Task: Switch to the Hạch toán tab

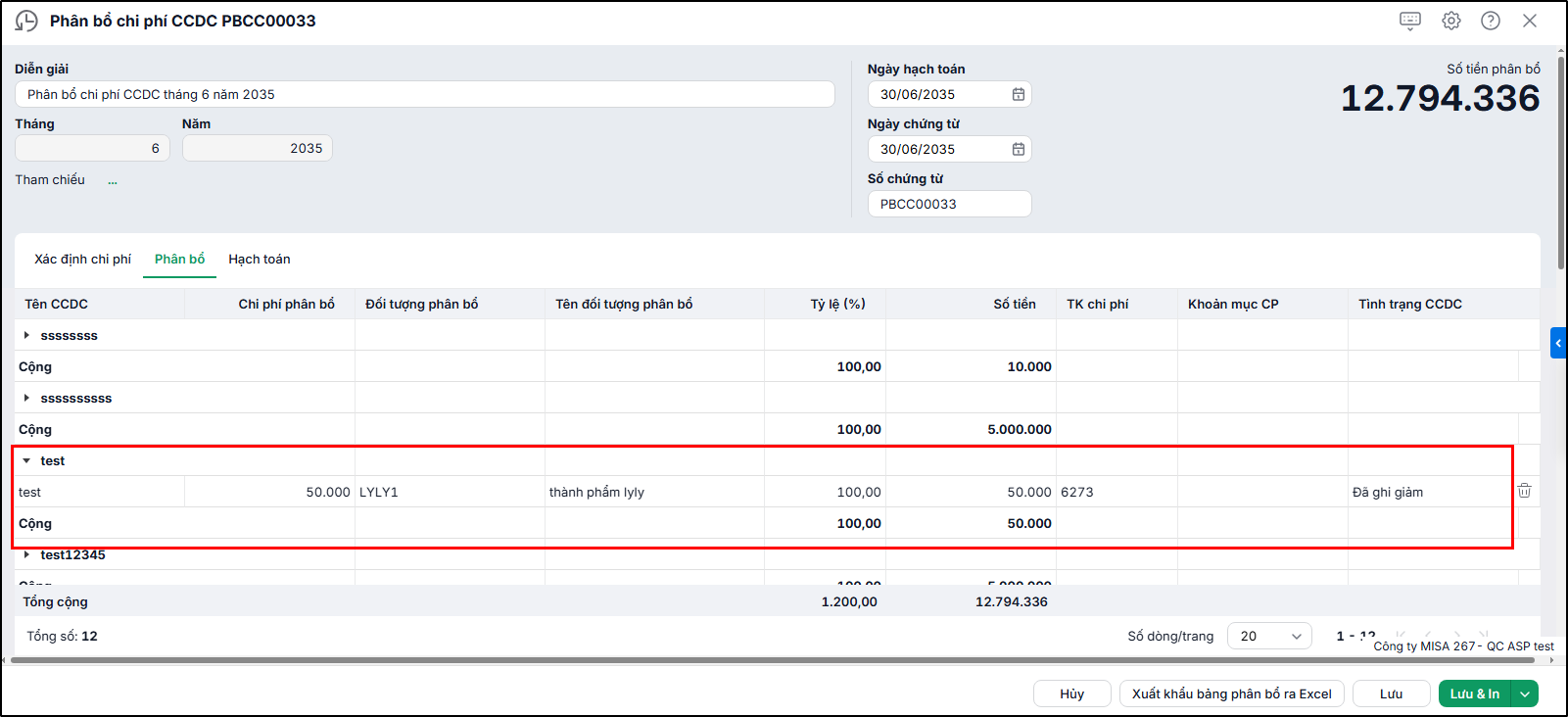Action: point(260,259)
